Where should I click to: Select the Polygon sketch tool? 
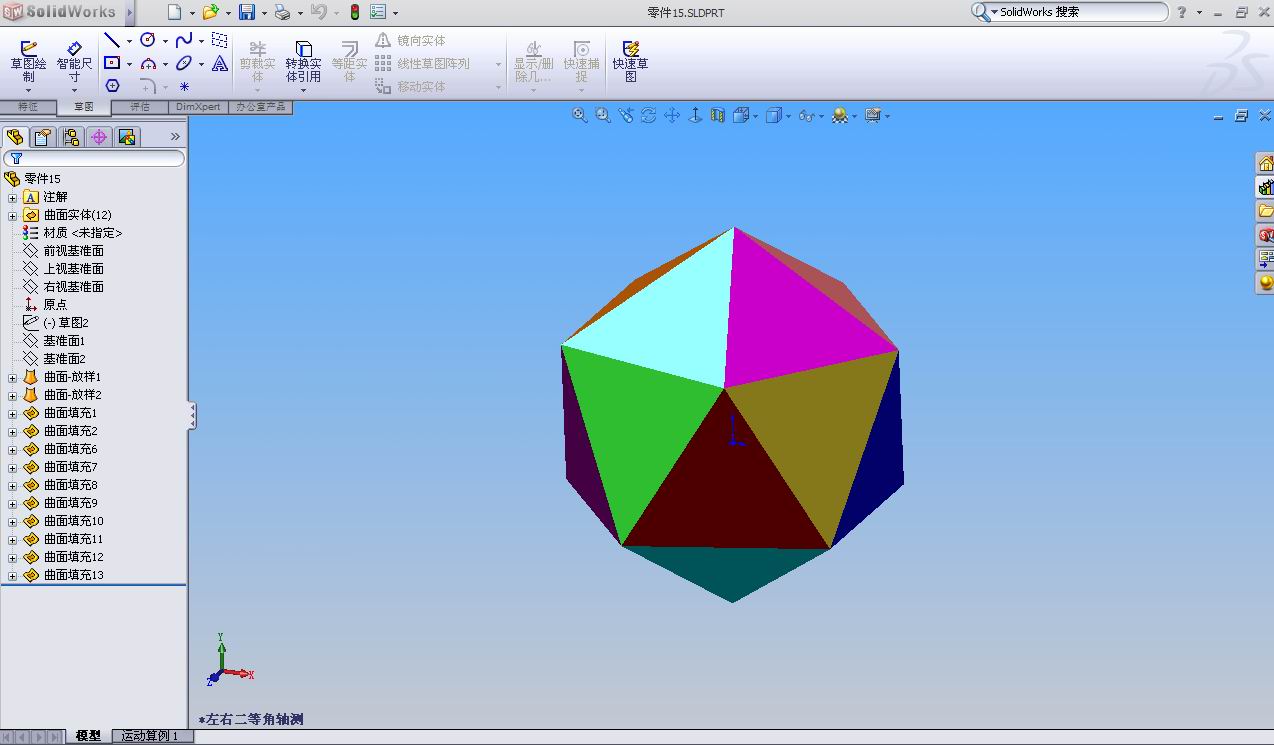(x=112, y=86)
